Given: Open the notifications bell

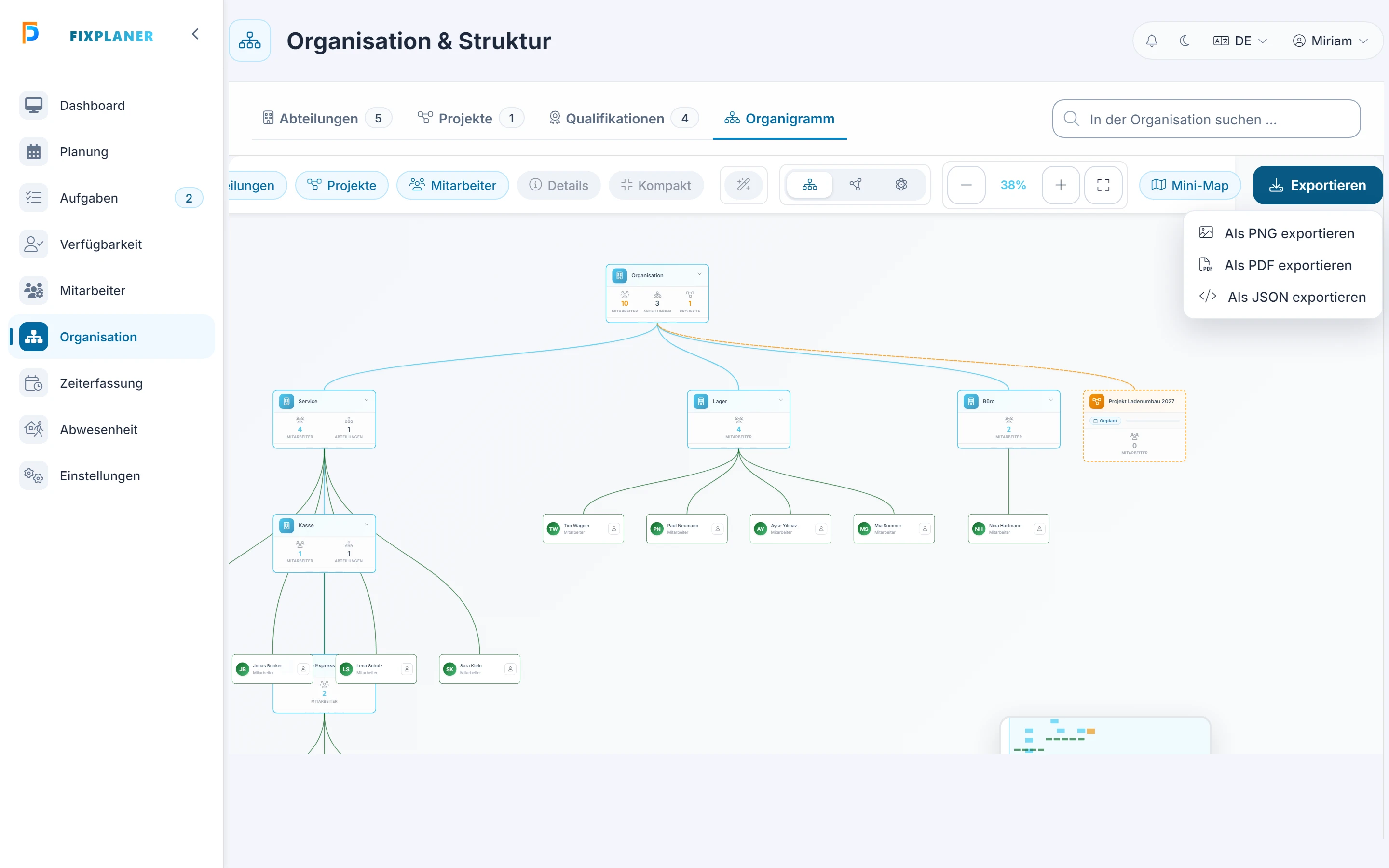Looking at the screenshot, I should point(1151,41).
